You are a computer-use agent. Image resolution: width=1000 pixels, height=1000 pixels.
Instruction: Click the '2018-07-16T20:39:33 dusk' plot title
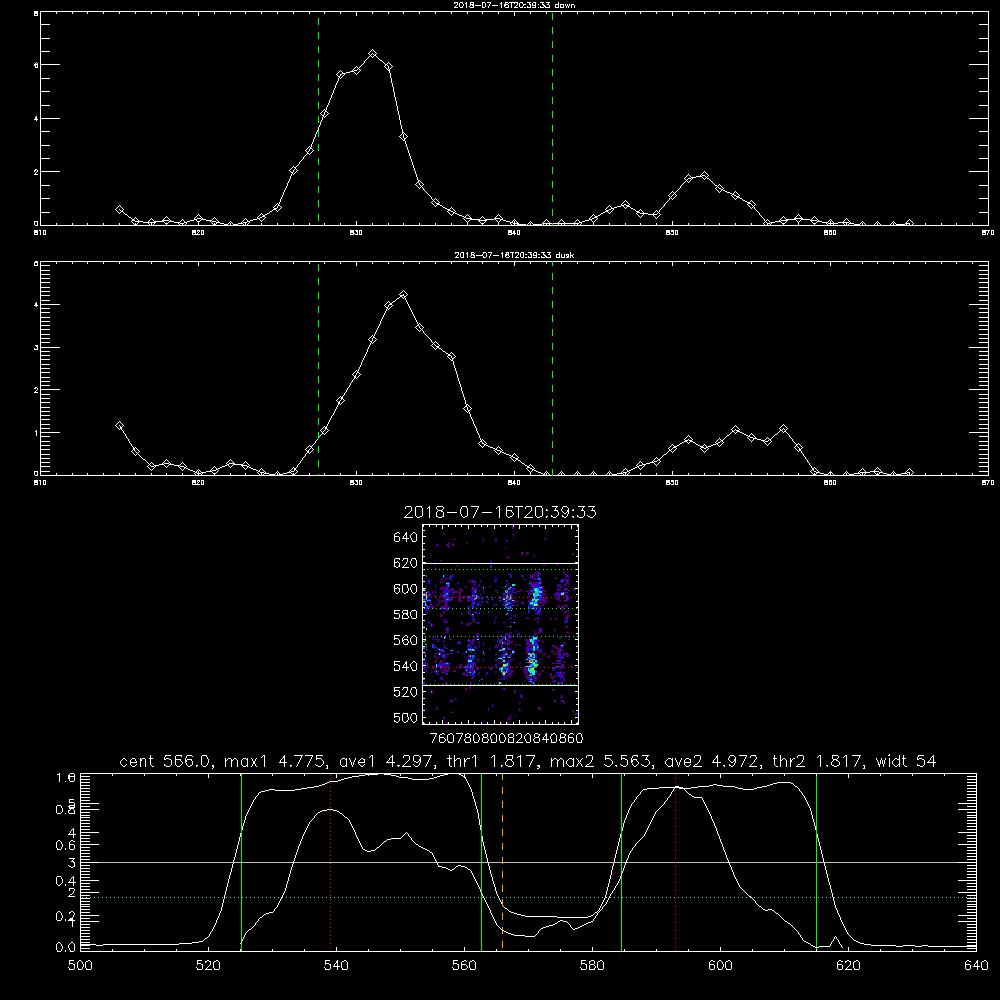point(514,255)
